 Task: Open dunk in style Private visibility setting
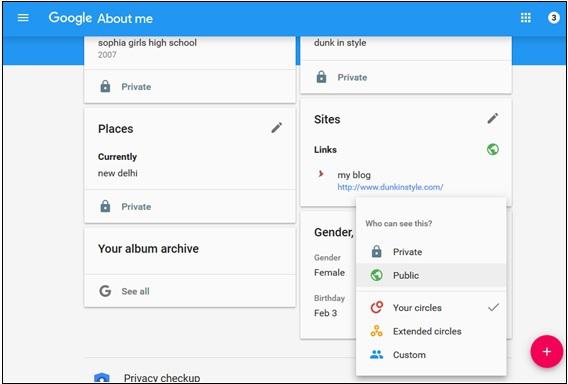click(342, 77)
